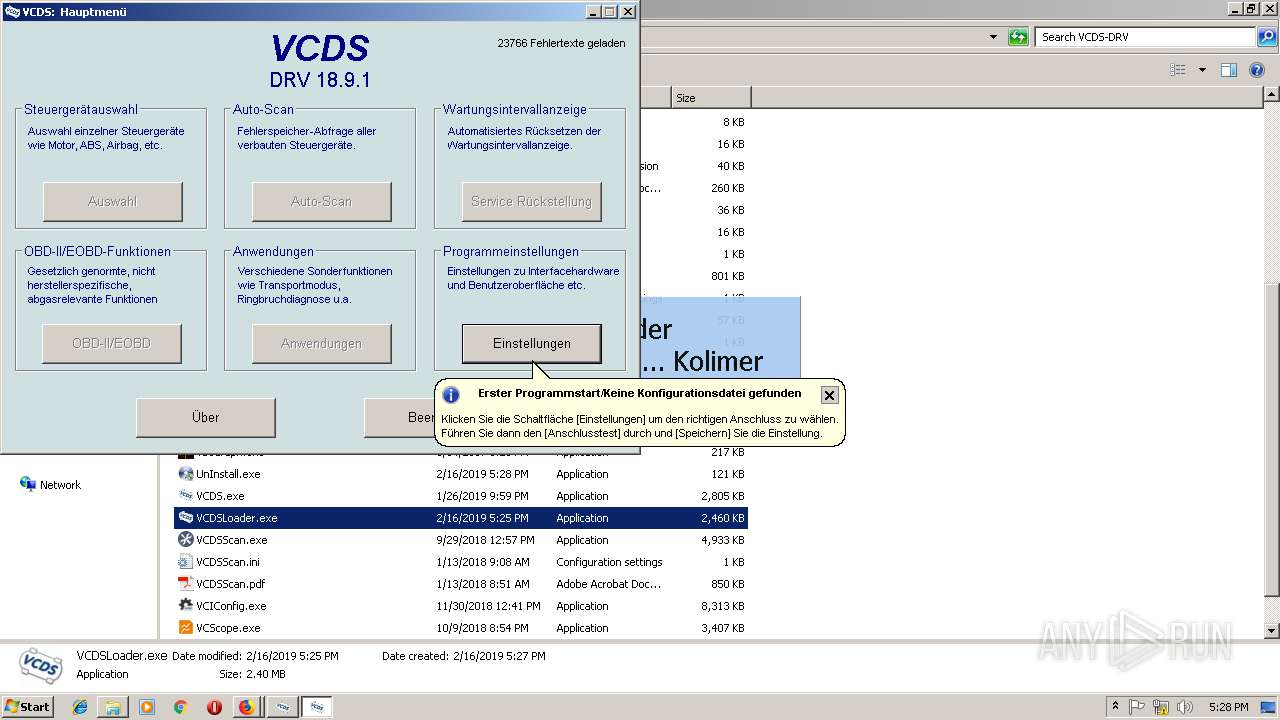This screenshot has width=1280, height=720.
Task: Click the 5:28 PM clock
Action: point(1228,706)
